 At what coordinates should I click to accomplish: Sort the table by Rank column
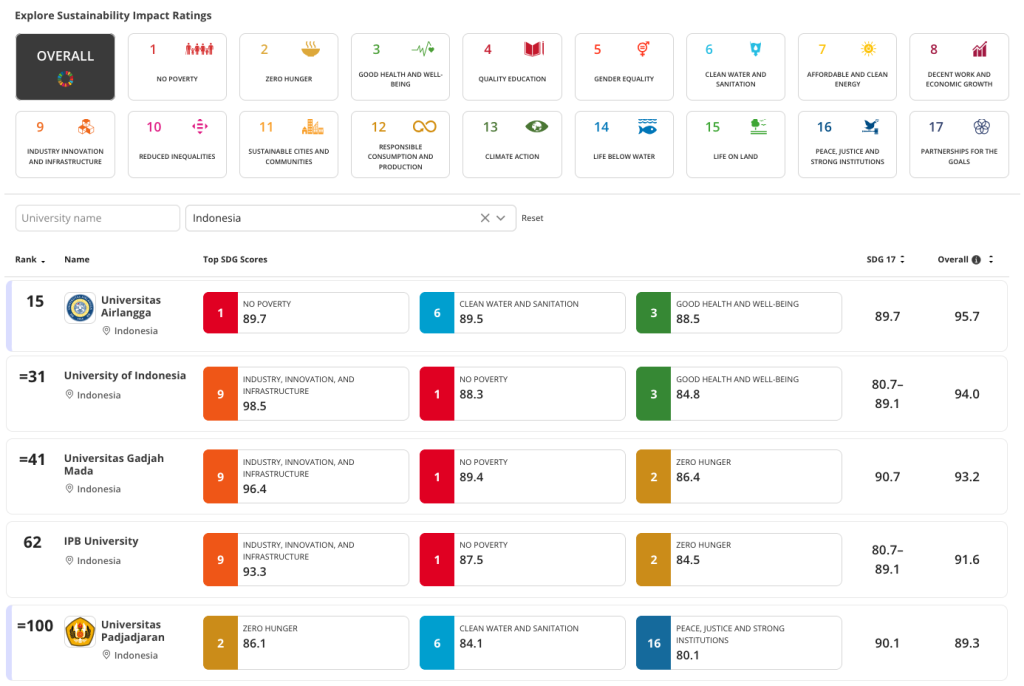pyautogui.click(x=30, y=259)
